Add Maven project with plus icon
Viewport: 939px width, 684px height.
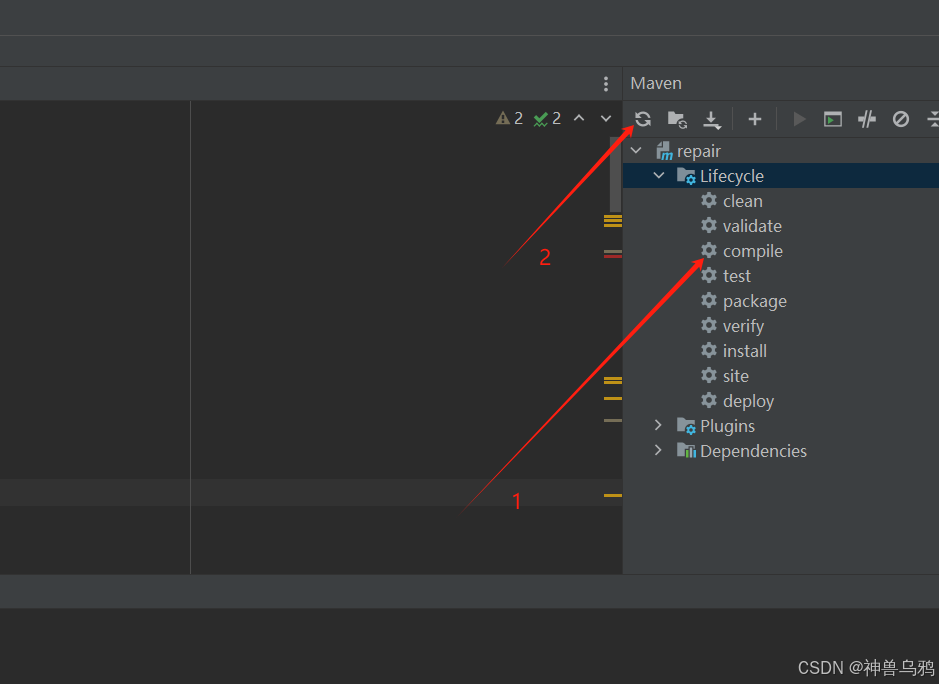[x=755, y=119]
